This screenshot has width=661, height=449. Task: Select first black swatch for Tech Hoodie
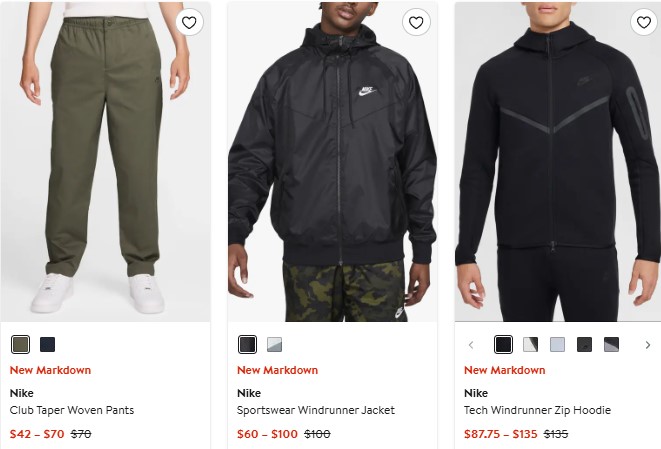click(x=504, y=345)
